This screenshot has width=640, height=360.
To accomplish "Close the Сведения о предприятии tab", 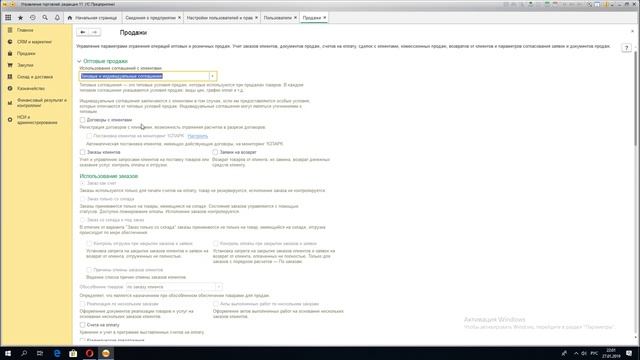I will point(179,18).
